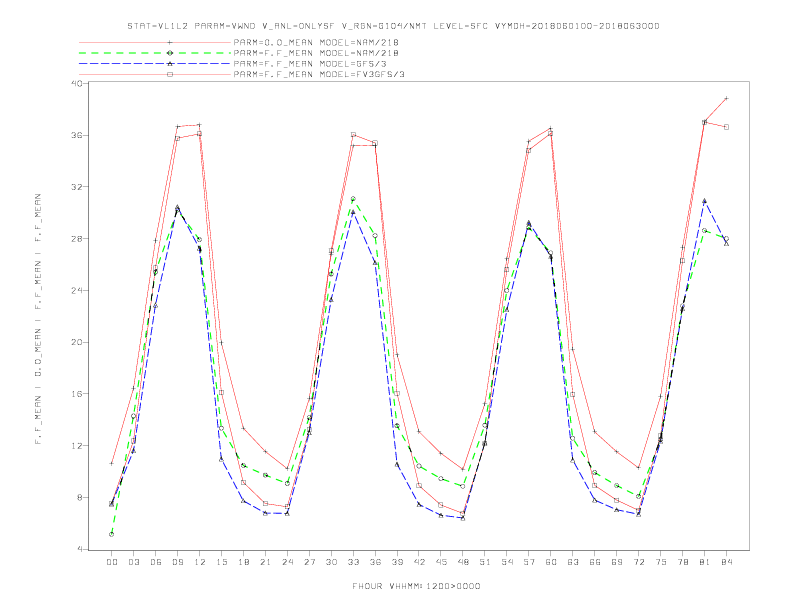Click the x-axis forecast hour label 36
The image size is (792, 612).
375,562
